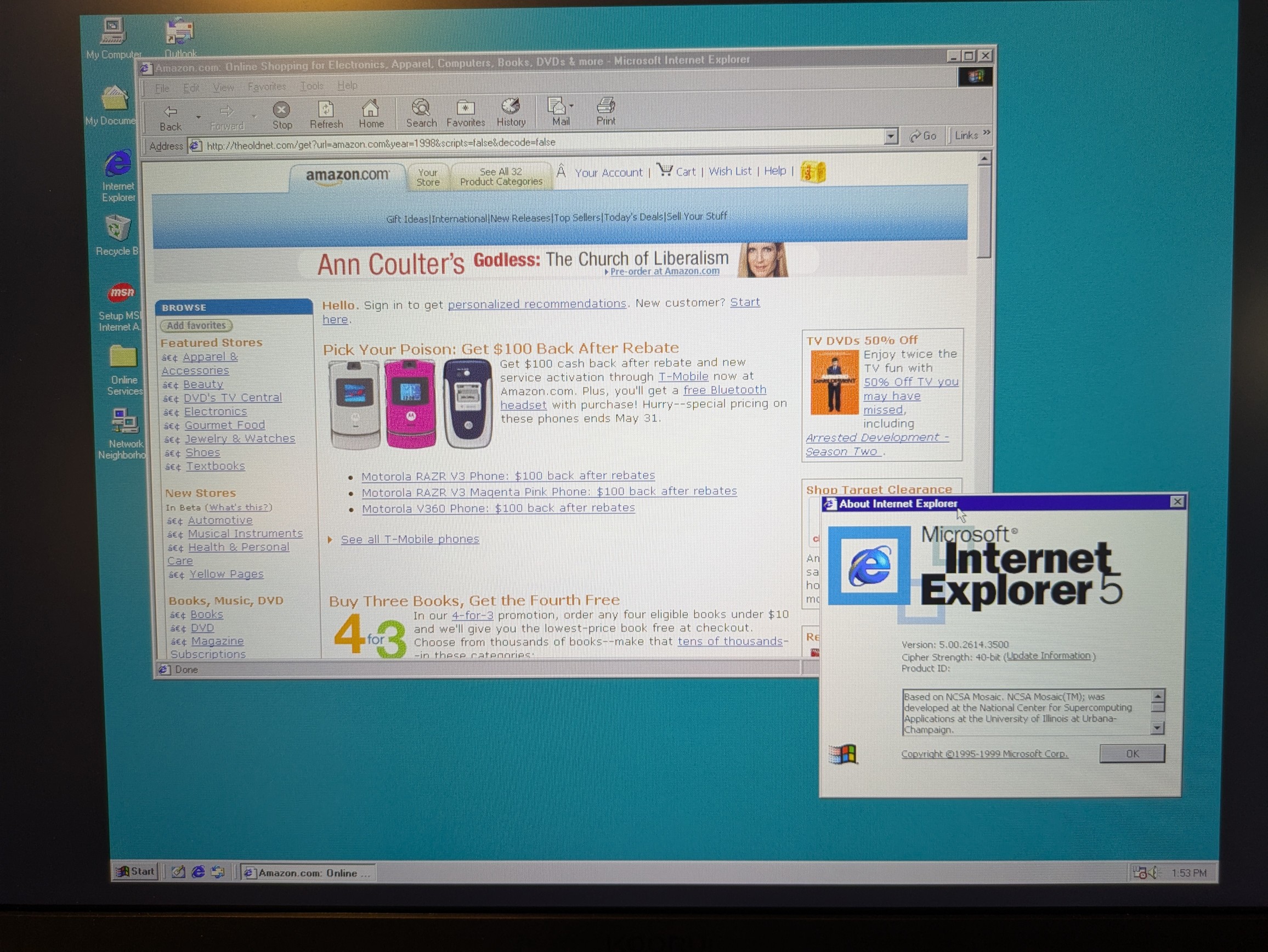Viewport: 1268px width, 952px height.
Task: Click the silver RAZR phone image
Action: tap(354, 405)
